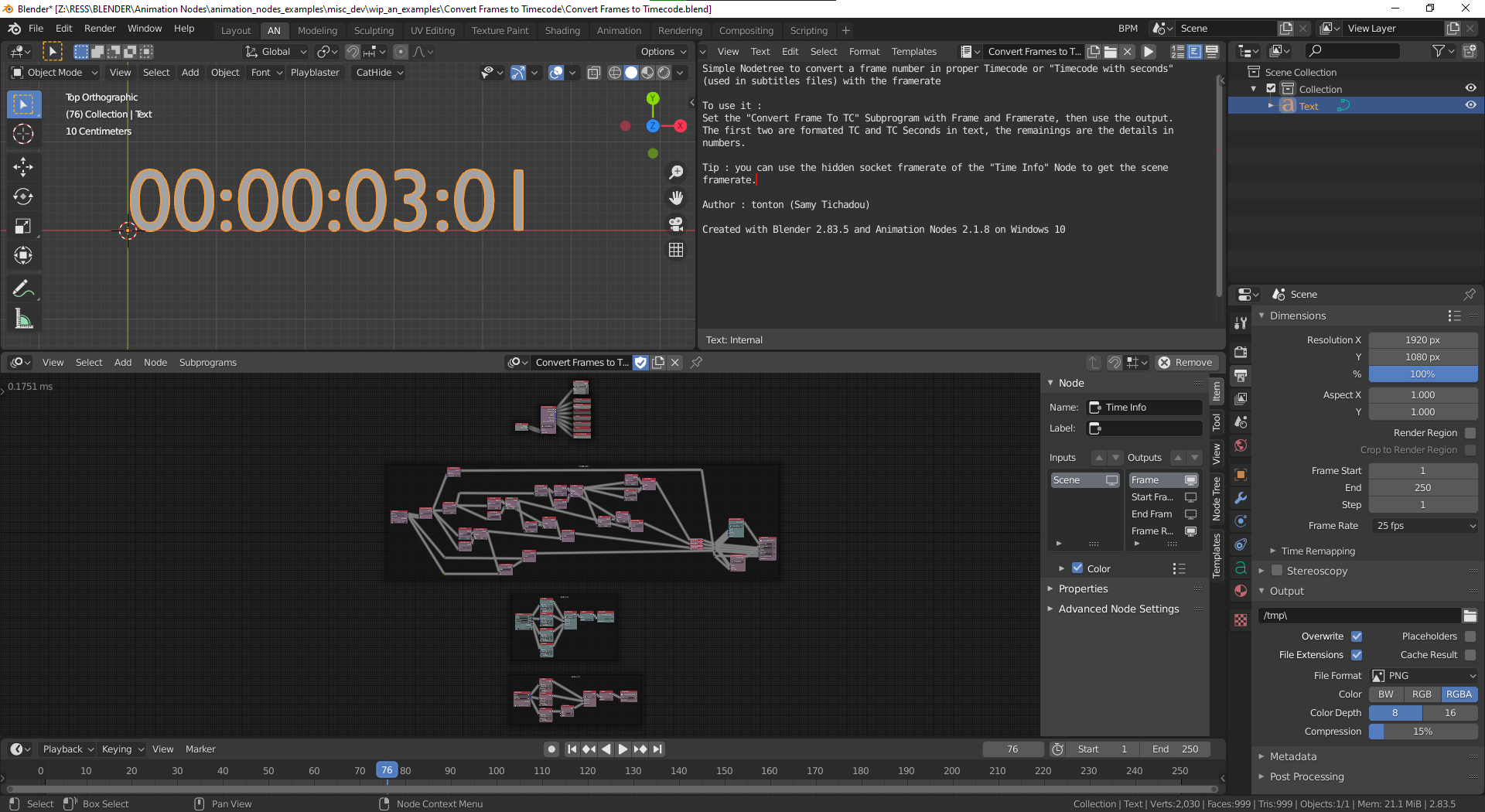This screenshot has width=1485, height=812.
Task: Switch to Modeling workspace tab
Action: tap(317, 30)
